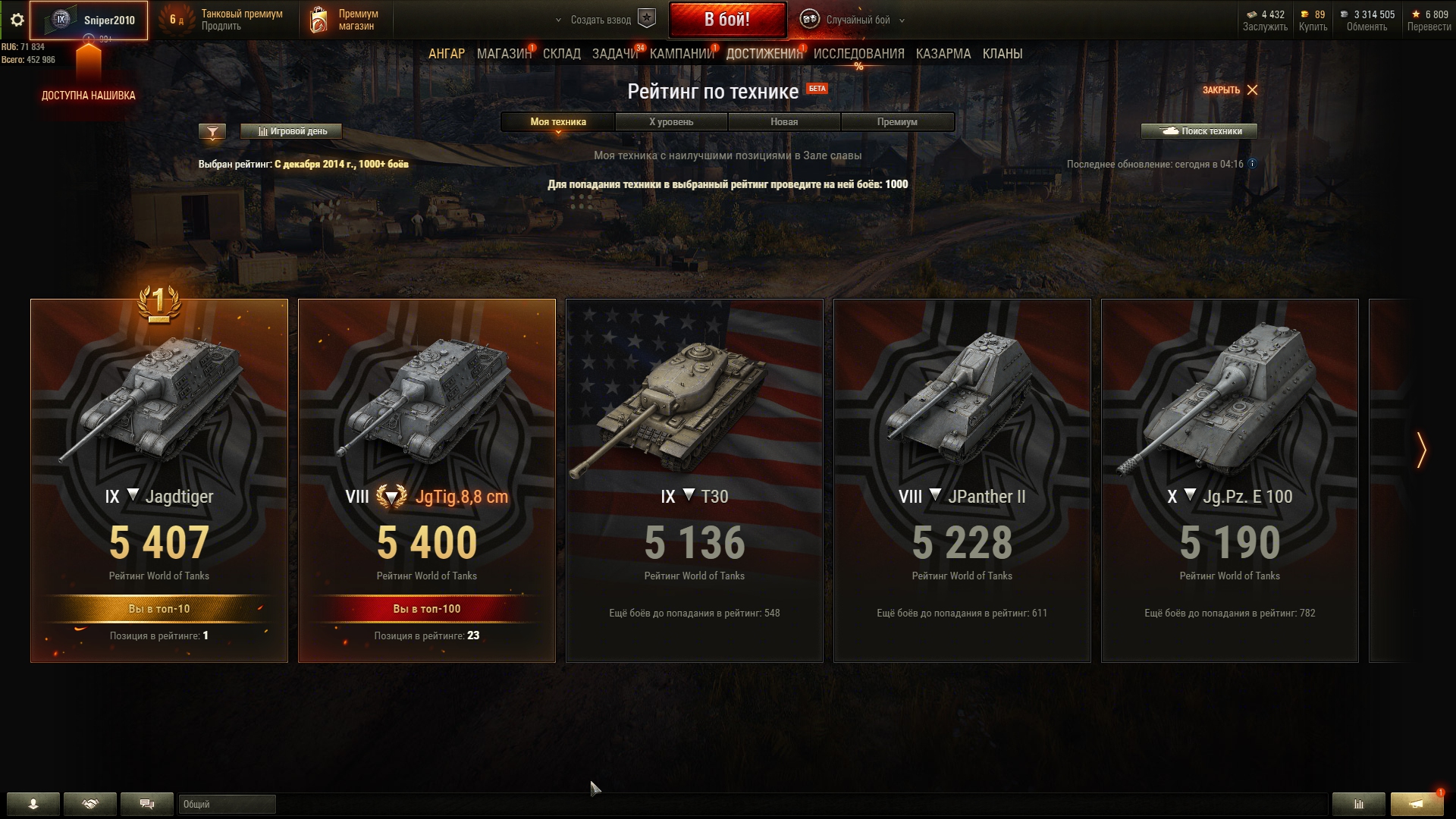Select the Игровой день toggle button
Viewport: 1456px width, 819px height.
pyautogui.click(x=291, y=131)
